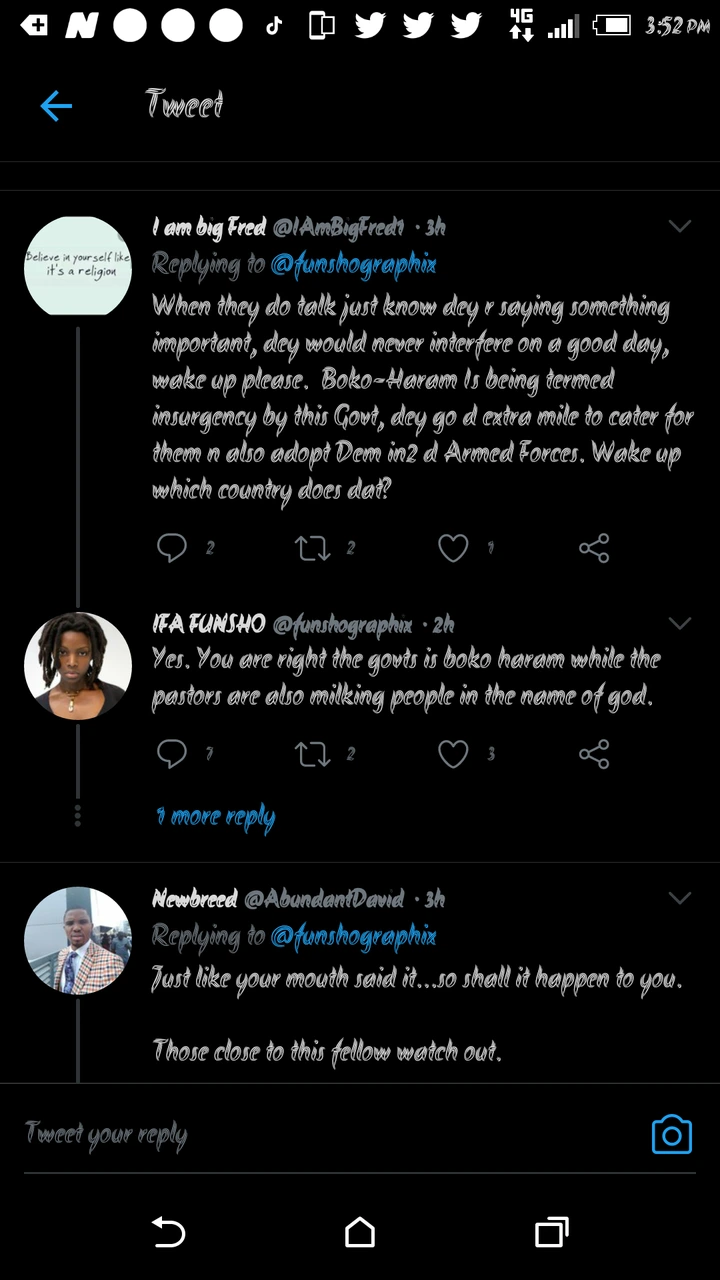
Task: View IFA FUNSHO's profile picture
Action: tap(78, 666)
